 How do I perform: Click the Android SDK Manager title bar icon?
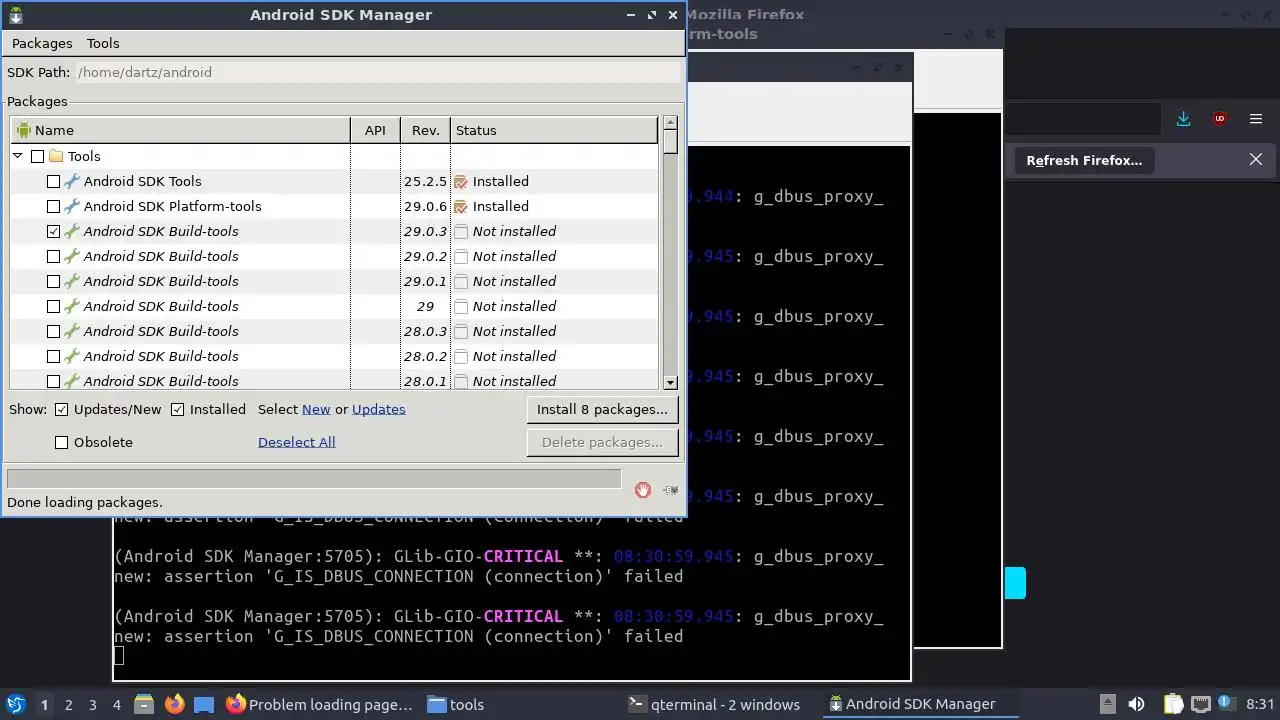coord(15,15)
